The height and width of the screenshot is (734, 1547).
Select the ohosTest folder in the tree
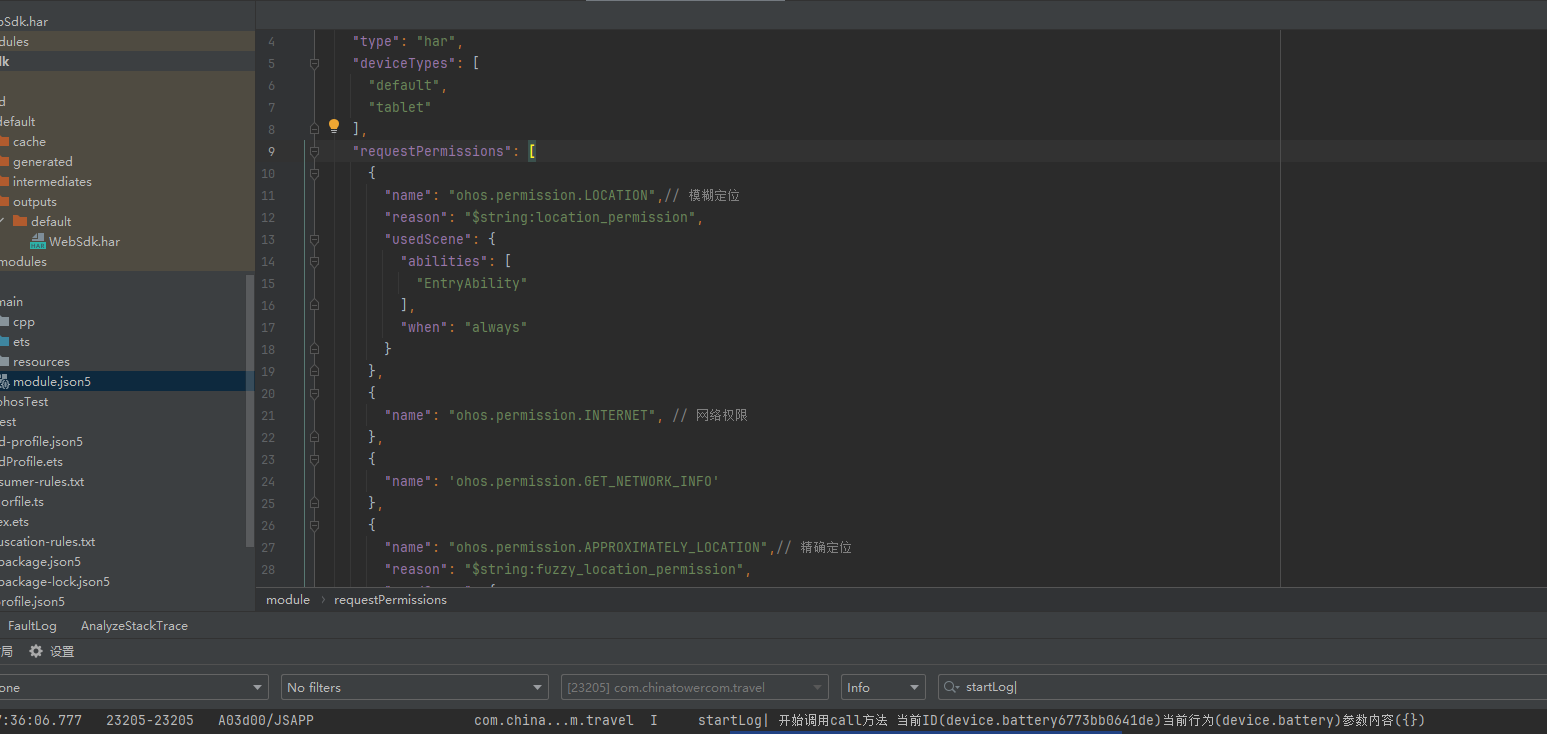pyautogui.click(x=24, y=402)
